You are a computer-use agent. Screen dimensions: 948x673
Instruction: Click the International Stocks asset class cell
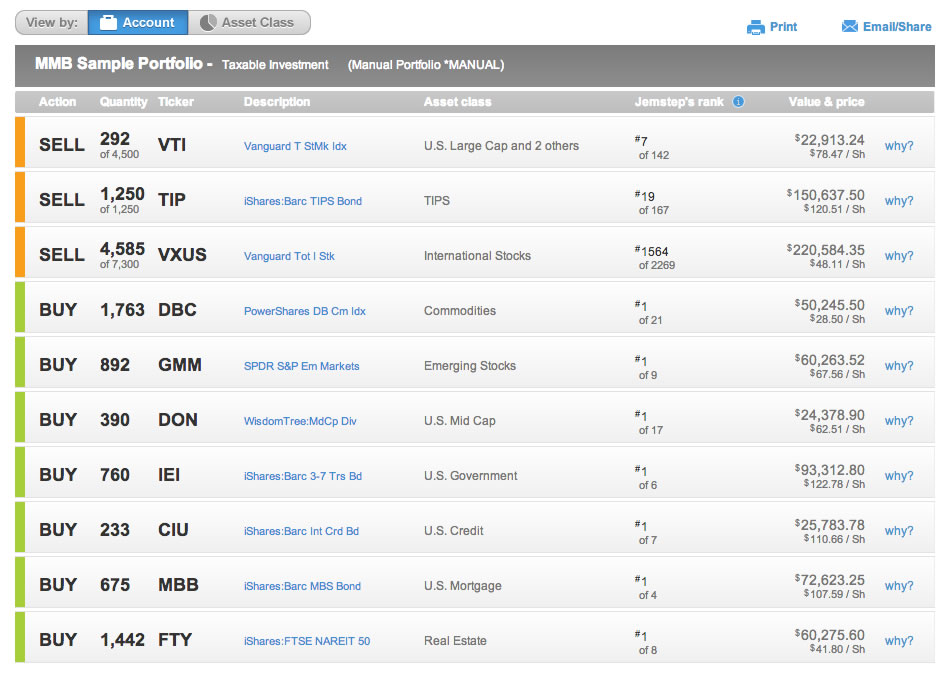coord(477,256)
